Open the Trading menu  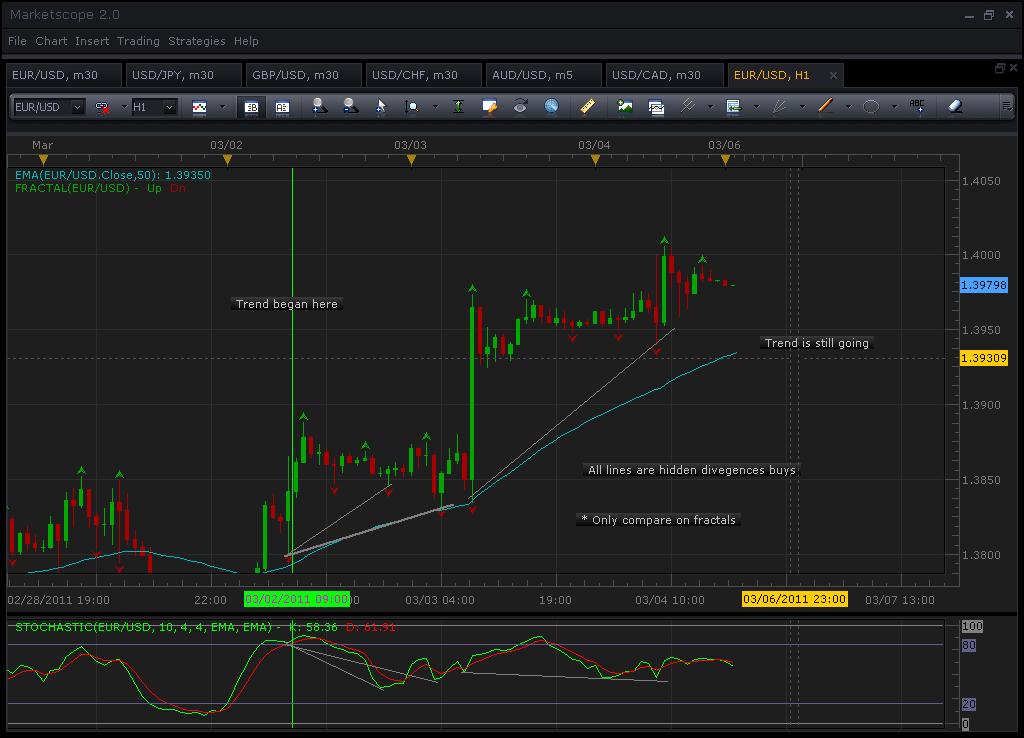[138, 41]
